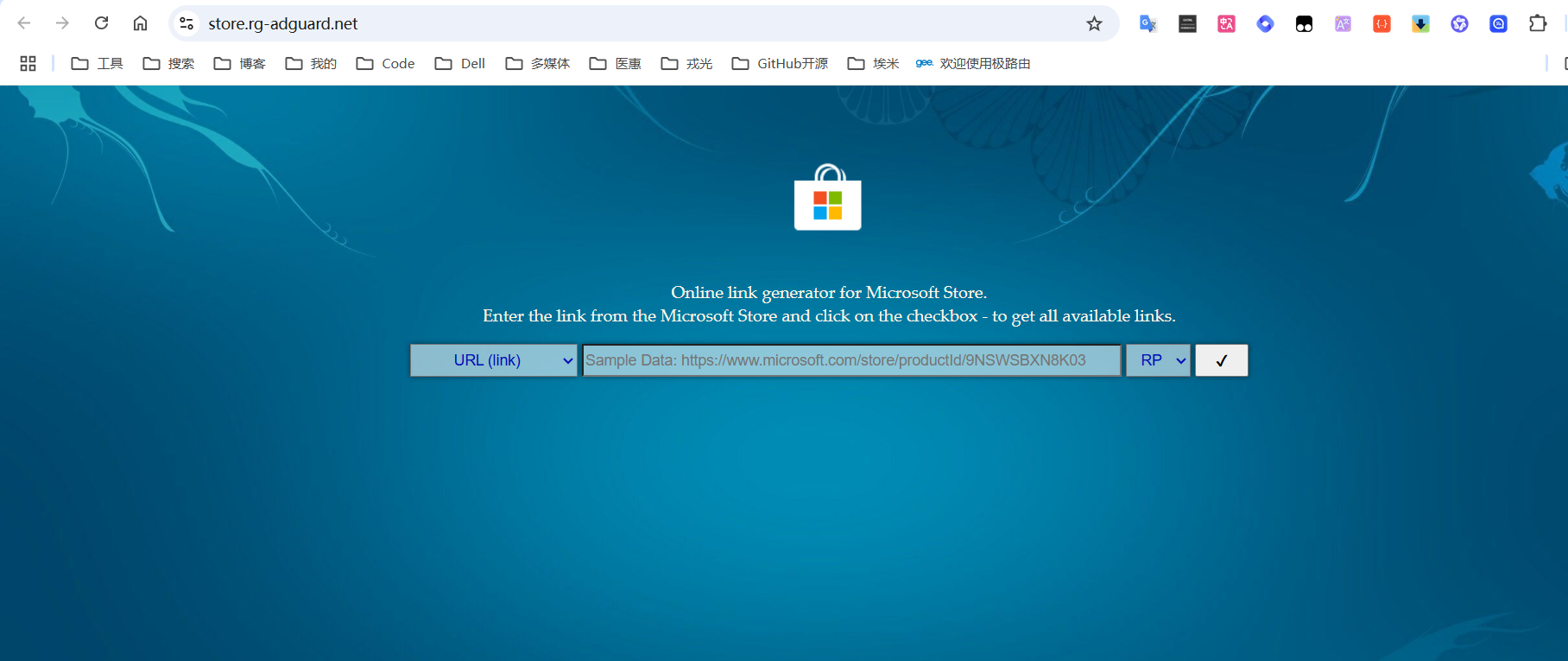Image resolution: width=1568 pixels, height=661 pixels.
Task: Open the Tampermonkey extension
Action: [1304, 23]
